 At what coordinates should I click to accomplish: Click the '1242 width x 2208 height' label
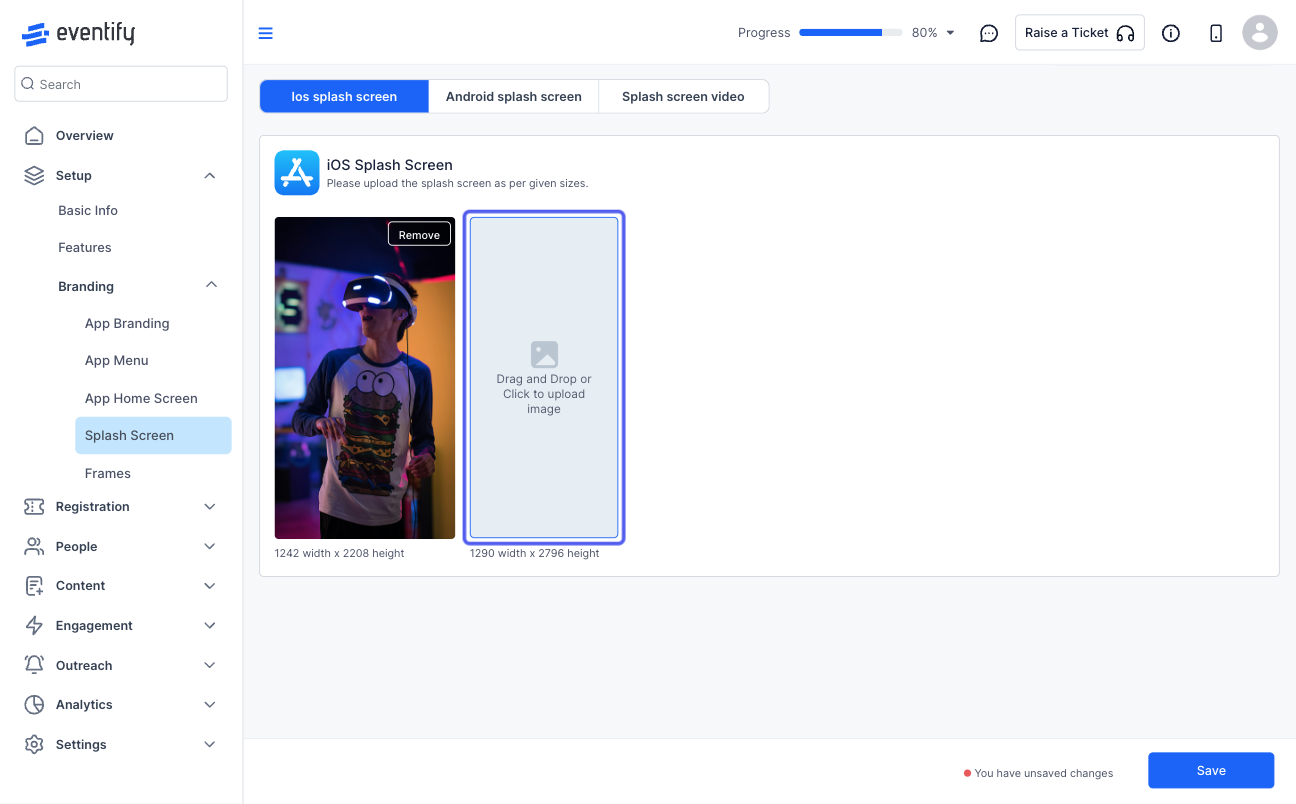[340, 553]
